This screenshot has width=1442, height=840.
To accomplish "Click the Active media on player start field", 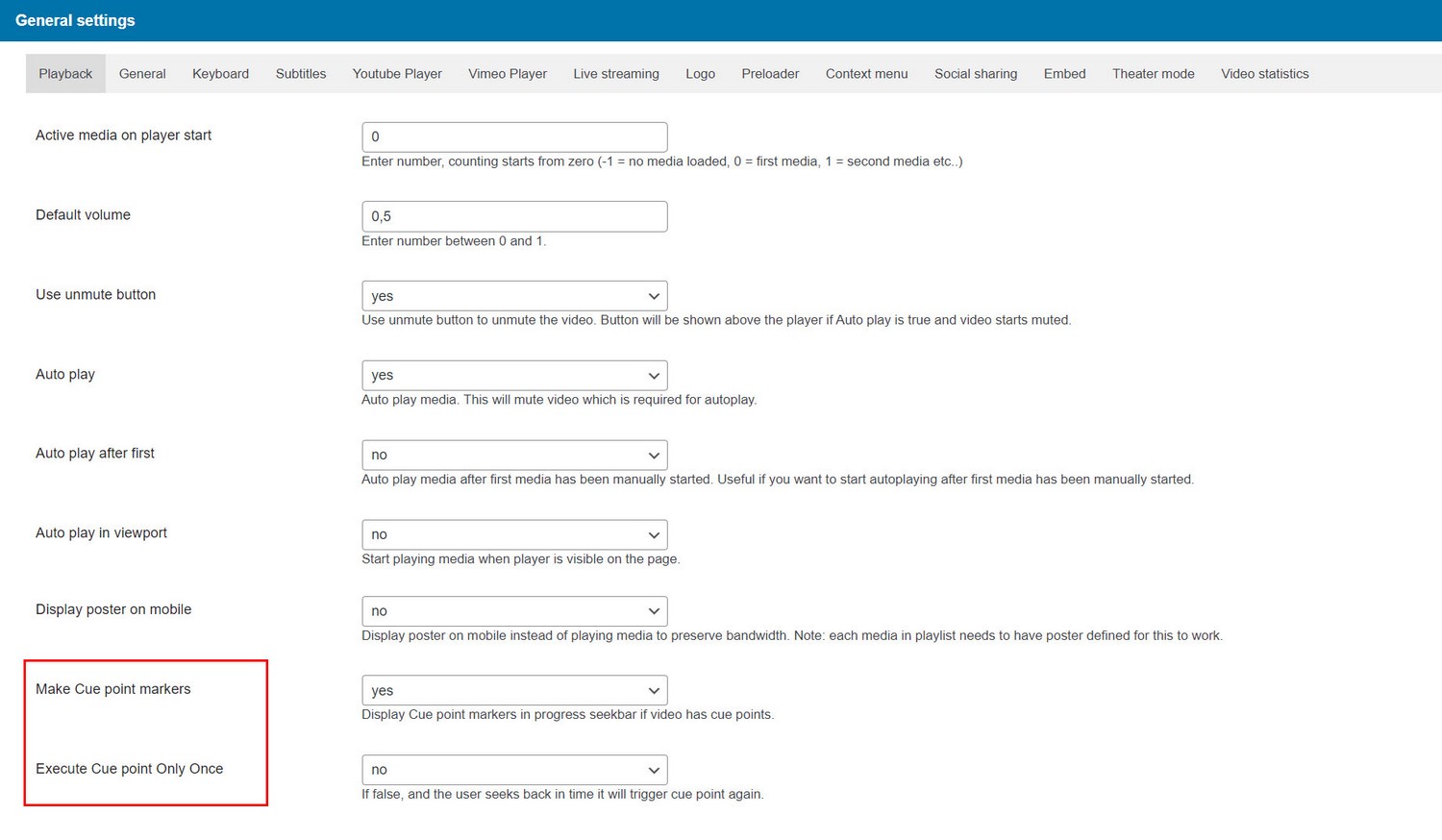I will point(514,136).
